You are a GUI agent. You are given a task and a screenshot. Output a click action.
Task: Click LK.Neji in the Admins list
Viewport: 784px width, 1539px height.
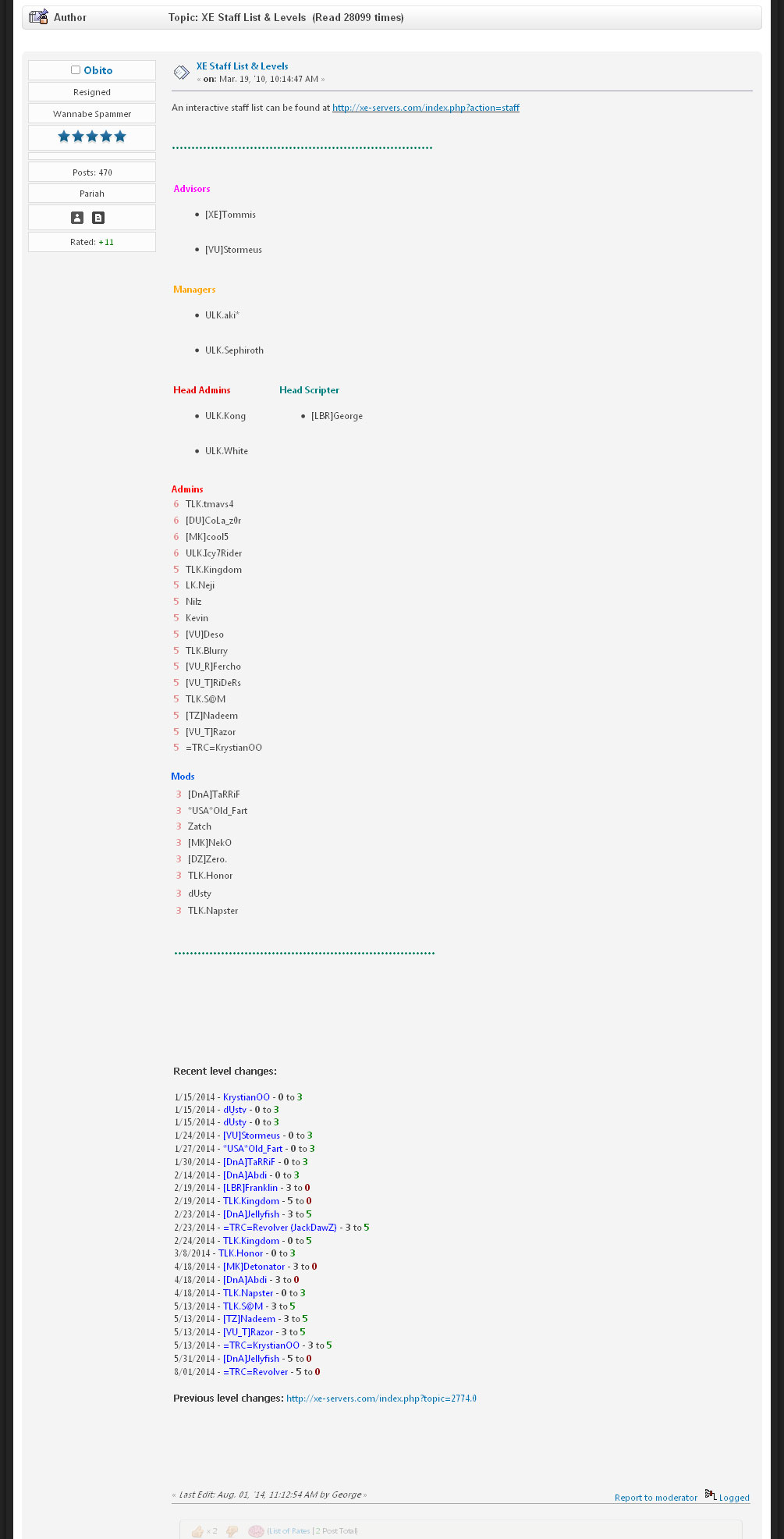200,585
